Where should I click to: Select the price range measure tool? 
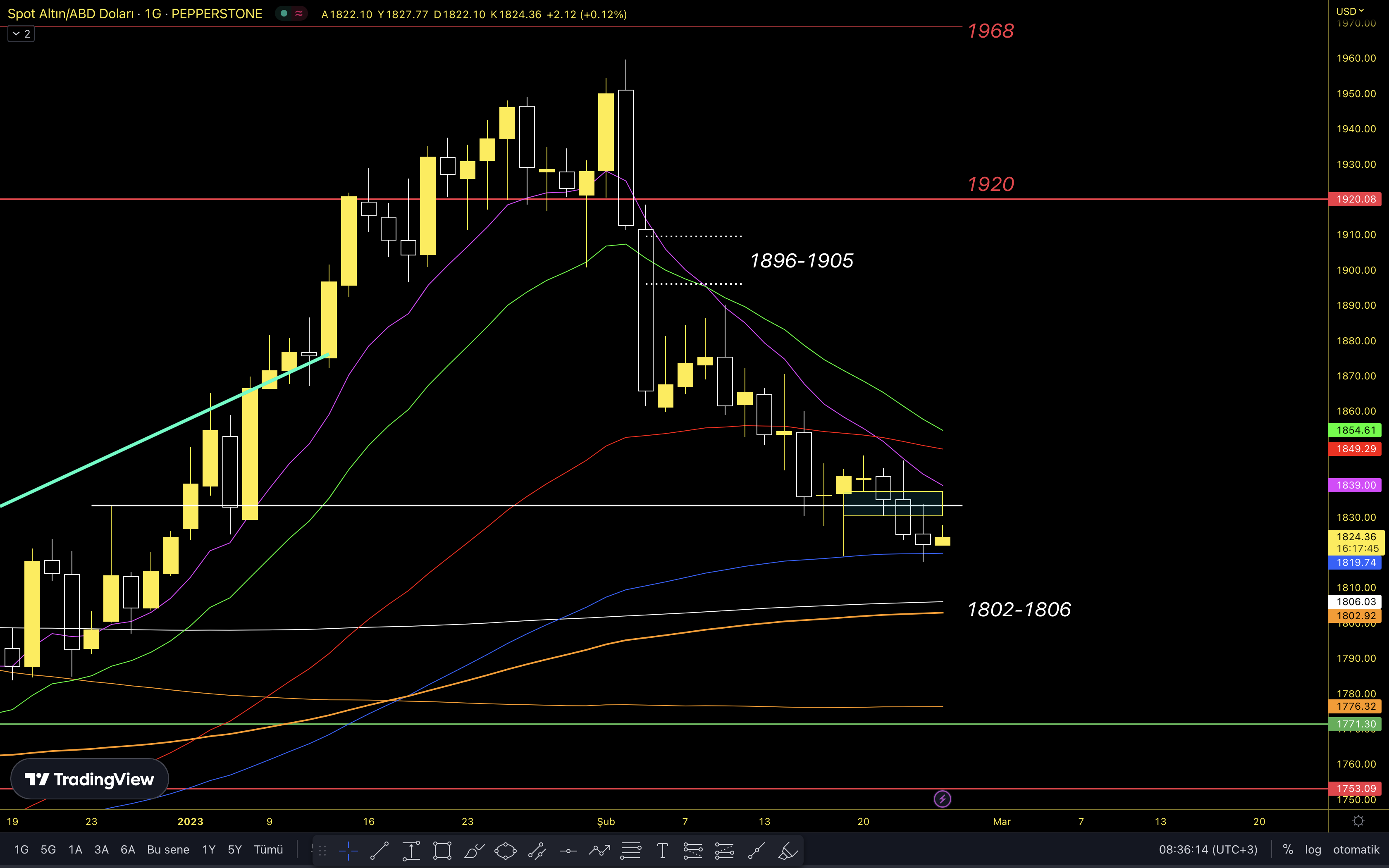tap(411, 850)
